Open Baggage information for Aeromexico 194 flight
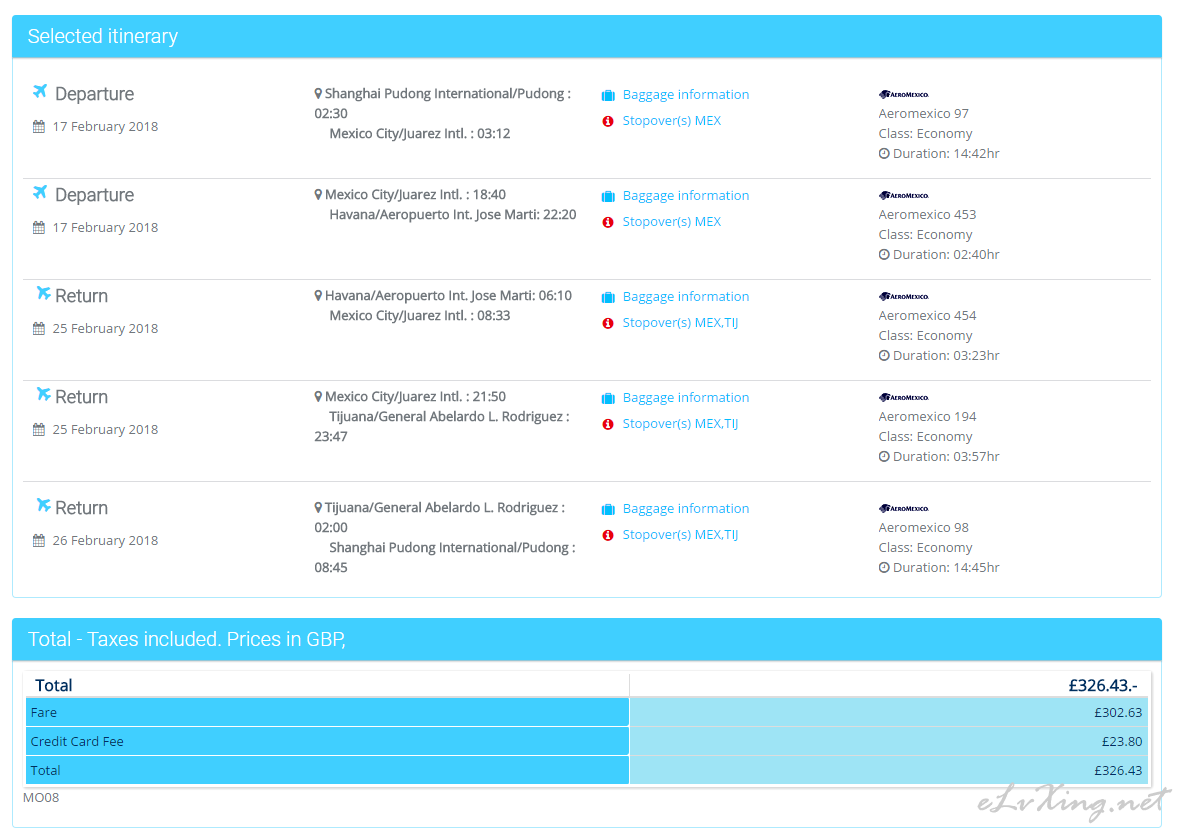1182x835 pixels. [x=685, y=397]
